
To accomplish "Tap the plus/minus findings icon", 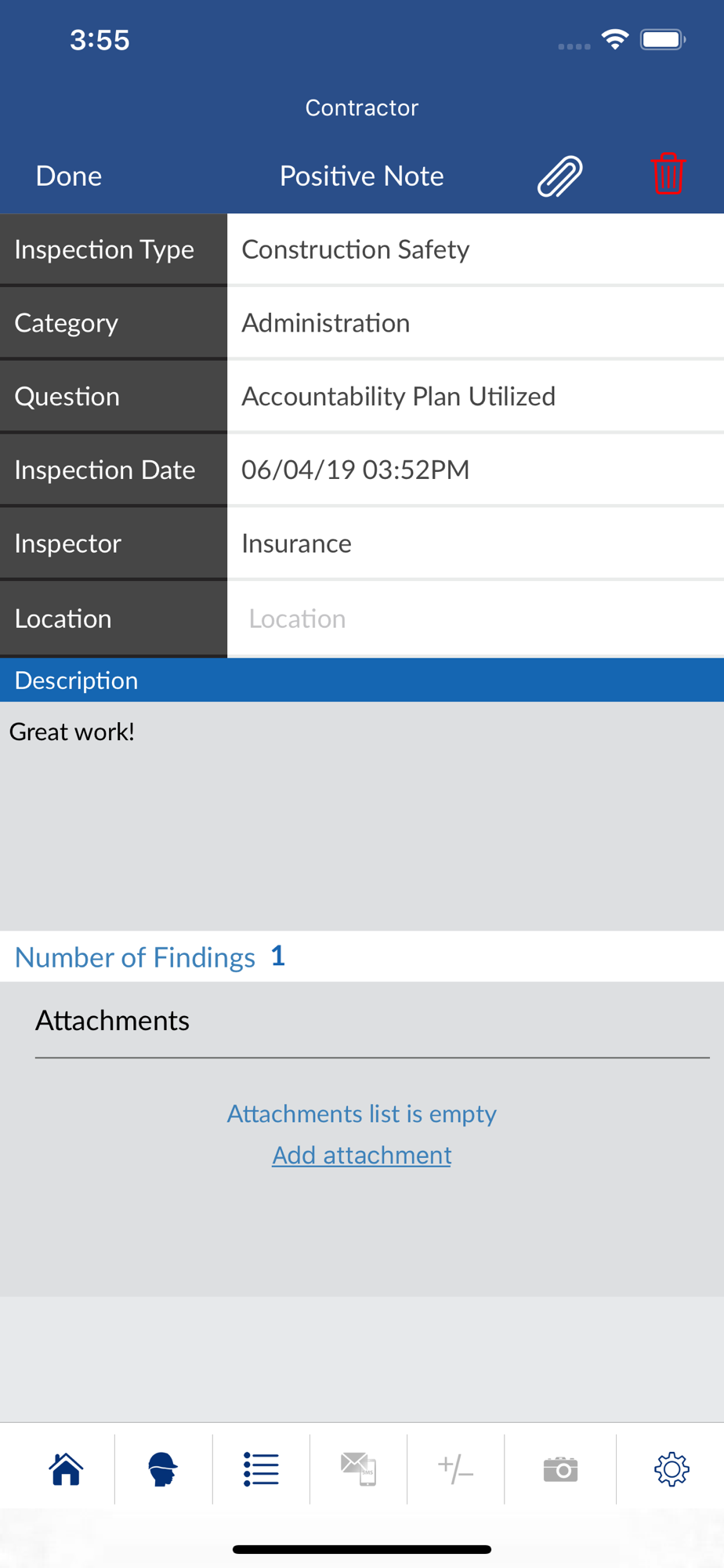I will coord(455,1468).
